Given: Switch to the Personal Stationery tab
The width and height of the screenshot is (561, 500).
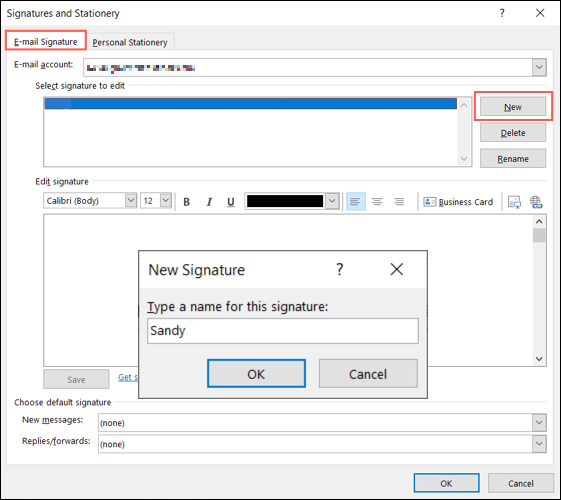Looking at the screenshot, I should coord(130,42).
